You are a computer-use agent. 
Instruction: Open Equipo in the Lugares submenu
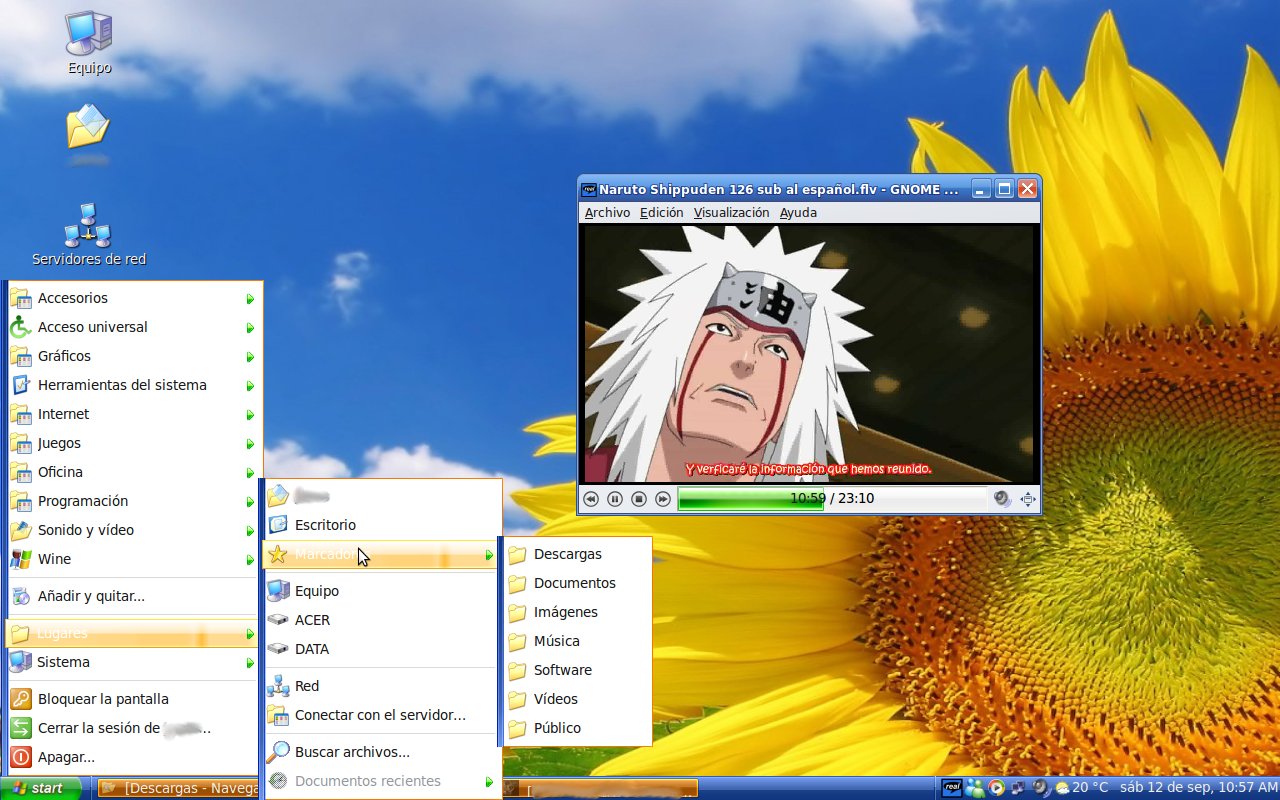tap(380, 591)
